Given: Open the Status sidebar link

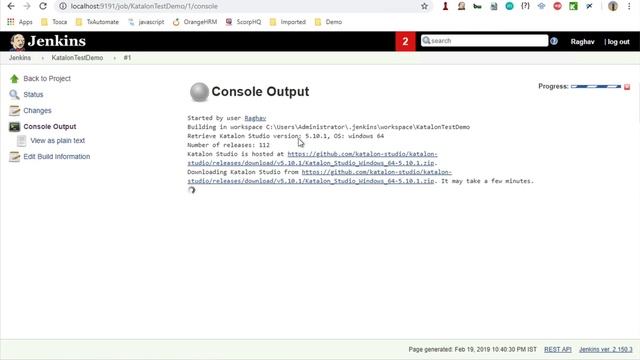Looking at the screenshot, I should tap(33, 94).
